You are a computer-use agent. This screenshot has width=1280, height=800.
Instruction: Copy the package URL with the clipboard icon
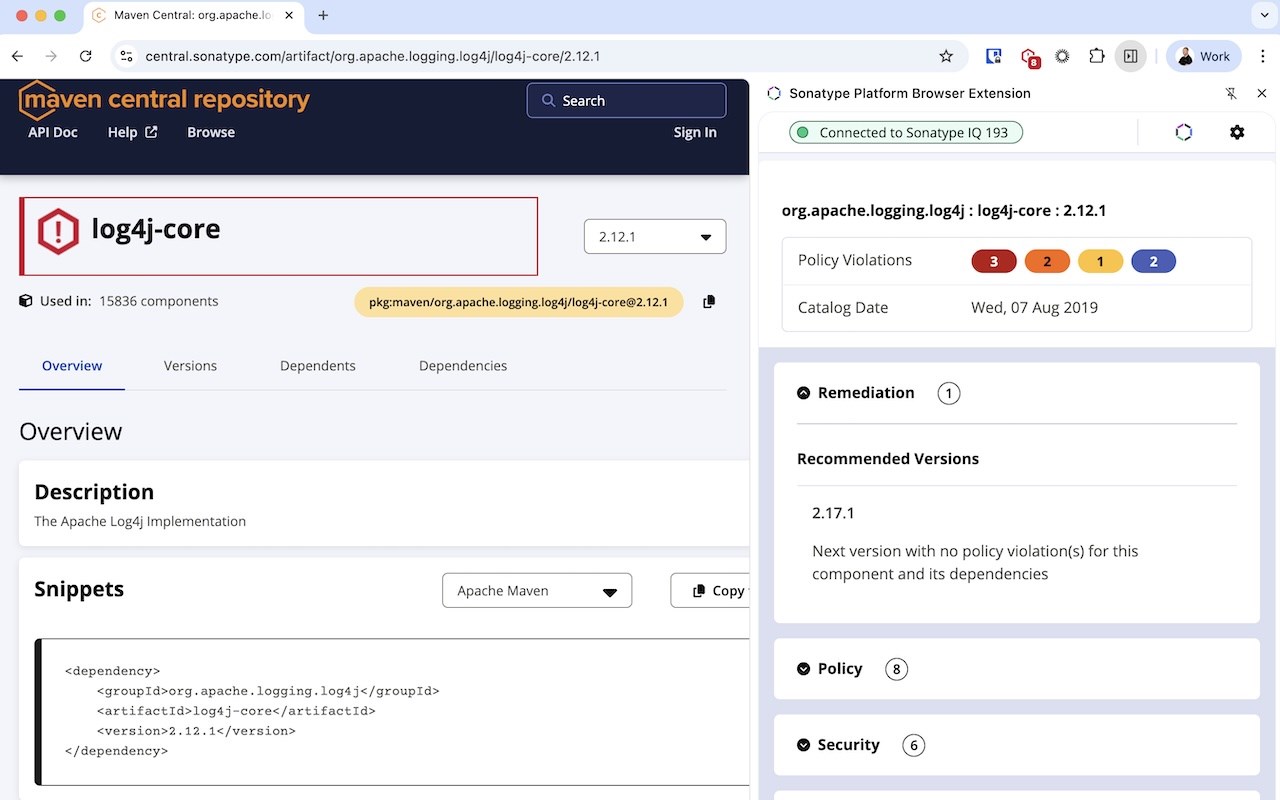coord(709,301)
